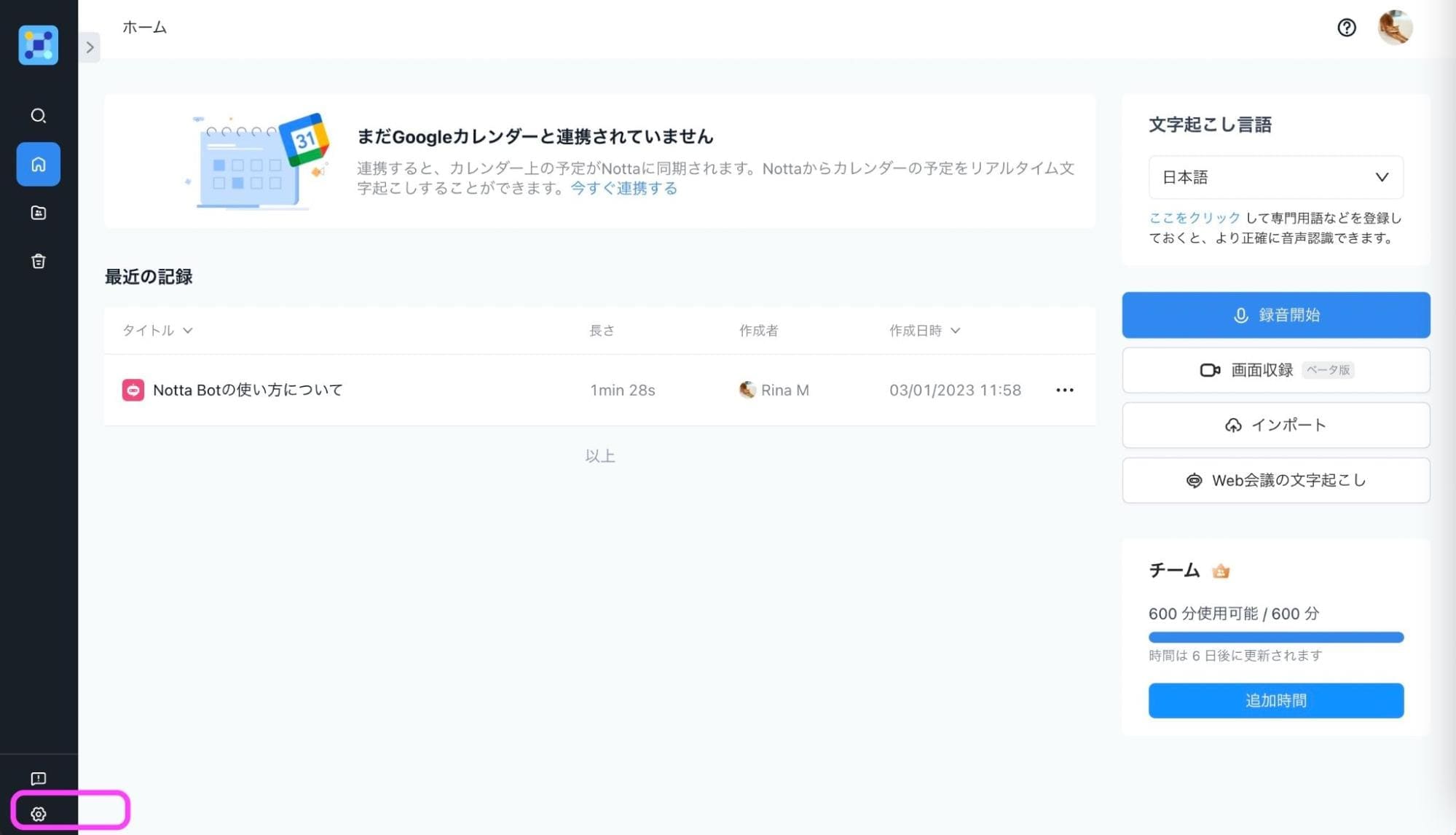The width and height of the screenshot is (1456, 835).
Task: Open the Notta Botの使い方について record
Action: pos(248,390)
